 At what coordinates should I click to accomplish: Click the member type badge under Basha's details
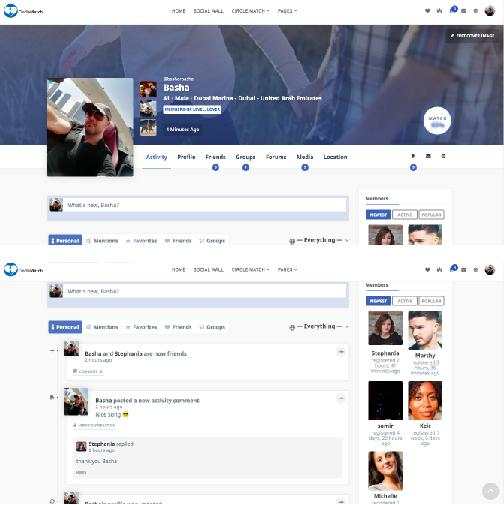[192, 109]
